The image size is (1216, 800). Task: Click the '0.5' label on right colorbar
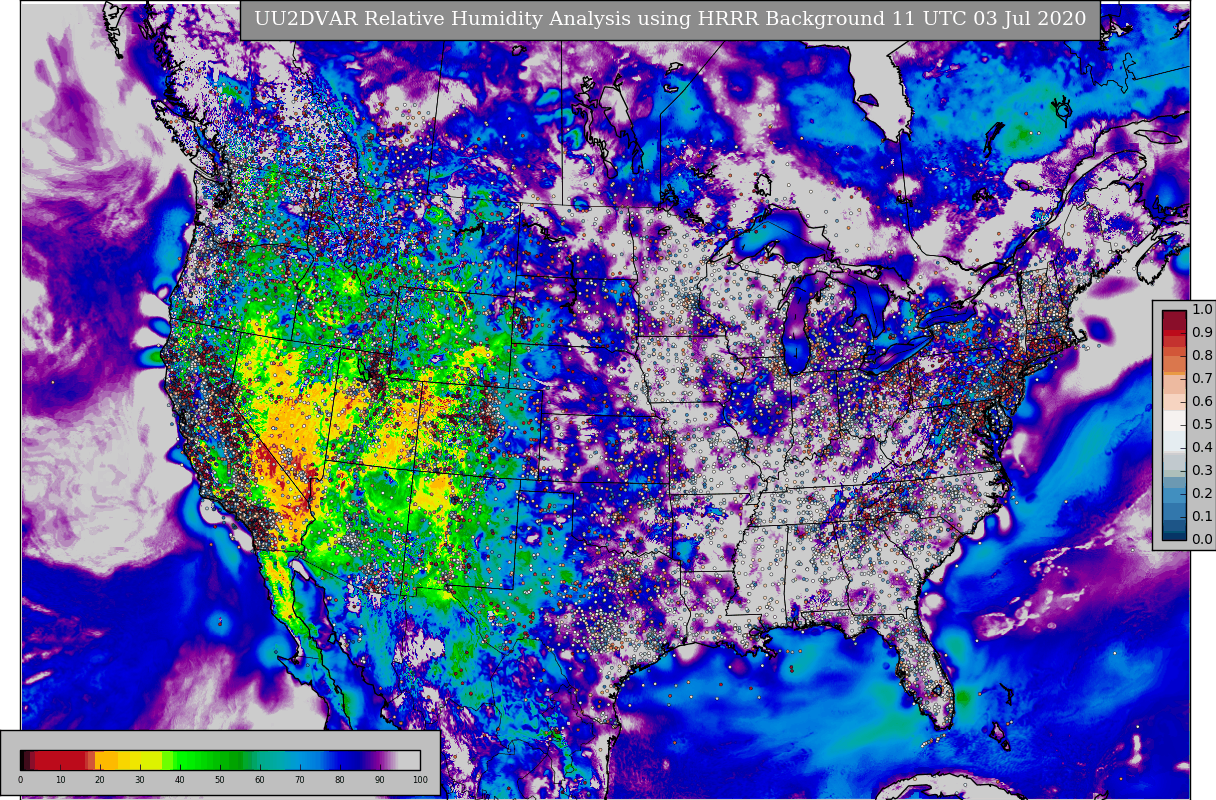pyautogui.click(x=1202, y=424)
